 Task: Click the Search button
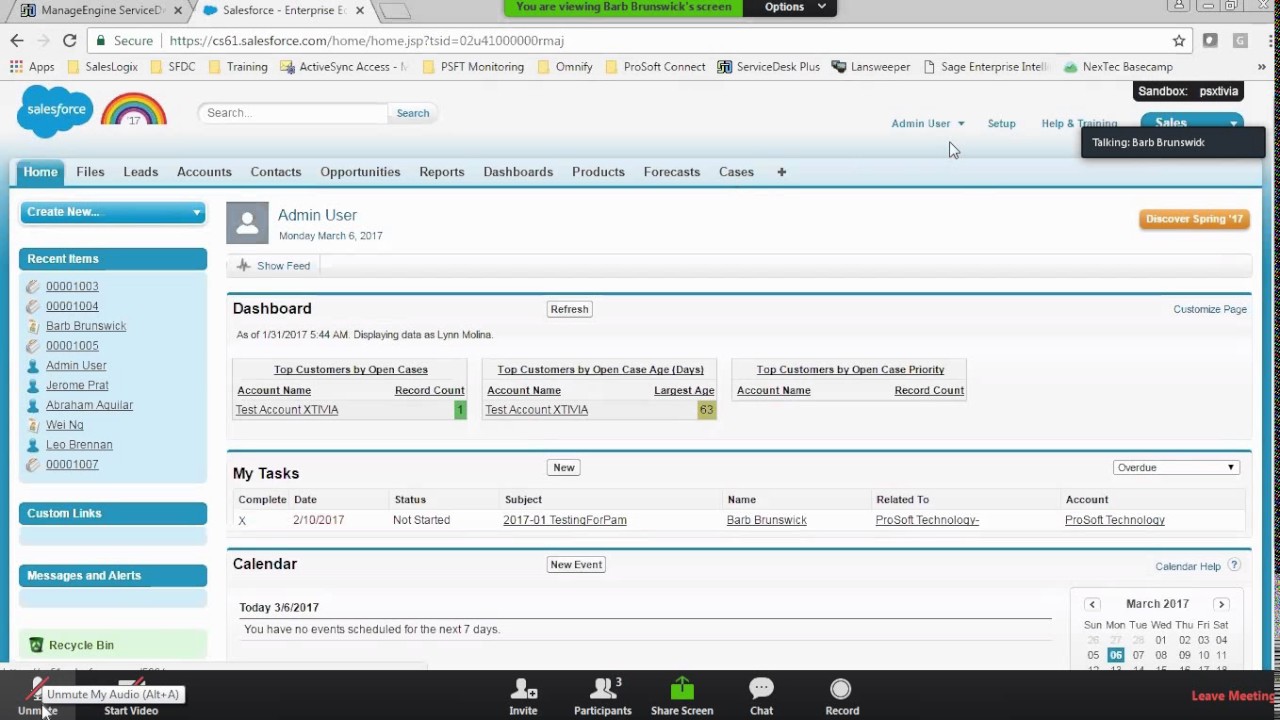click(x=412, y=113)
